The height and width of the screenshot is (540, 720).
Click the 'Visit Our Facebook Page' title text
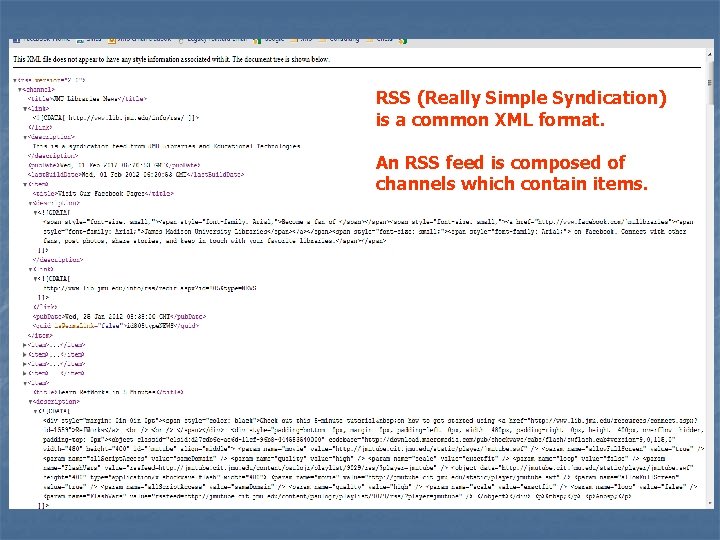click(100, 193)
